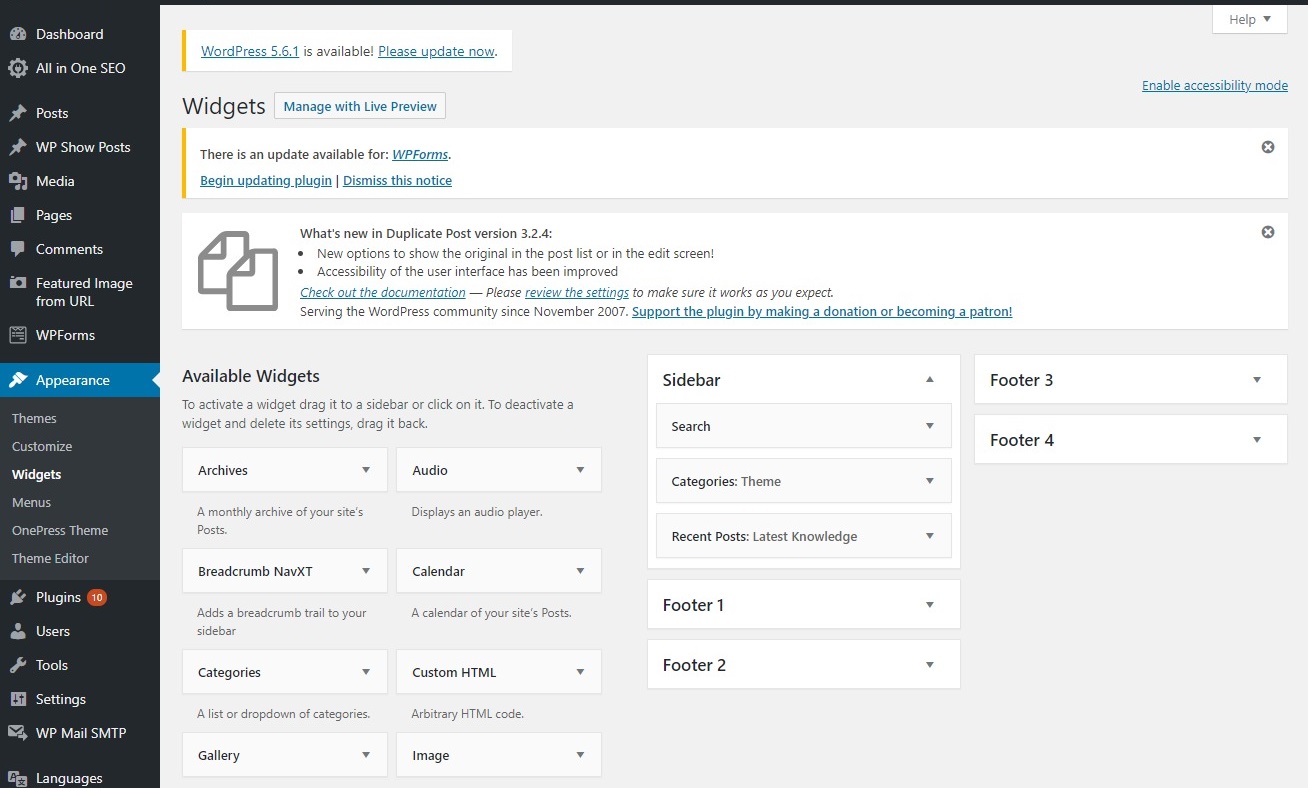Click the WPForms icon in sidebar
This screenshot has height=788, width=1308.
pyautogui.click(x=17, y=335)
